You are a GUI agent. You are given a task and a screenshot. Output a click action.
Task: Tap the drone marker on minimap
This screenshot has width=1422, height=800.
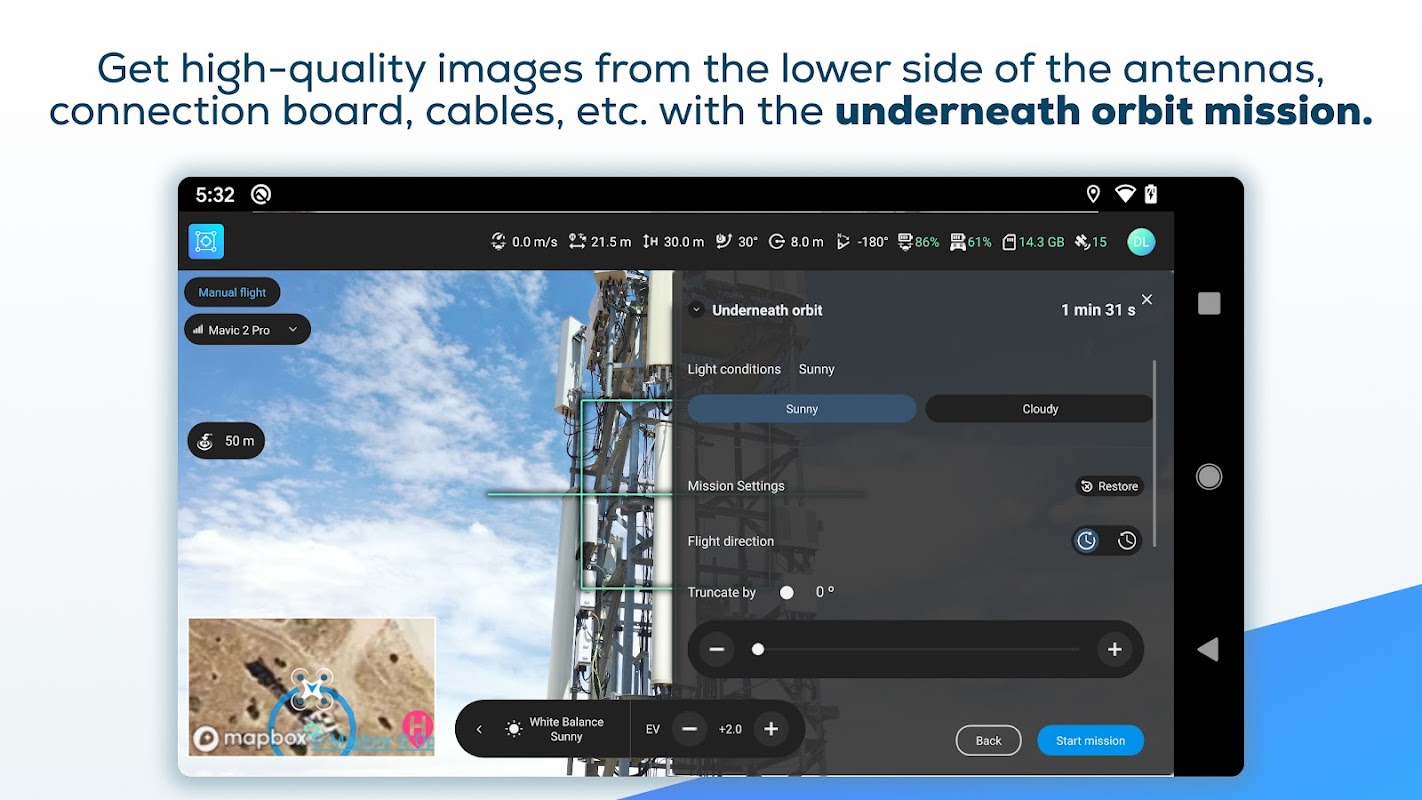312,689
